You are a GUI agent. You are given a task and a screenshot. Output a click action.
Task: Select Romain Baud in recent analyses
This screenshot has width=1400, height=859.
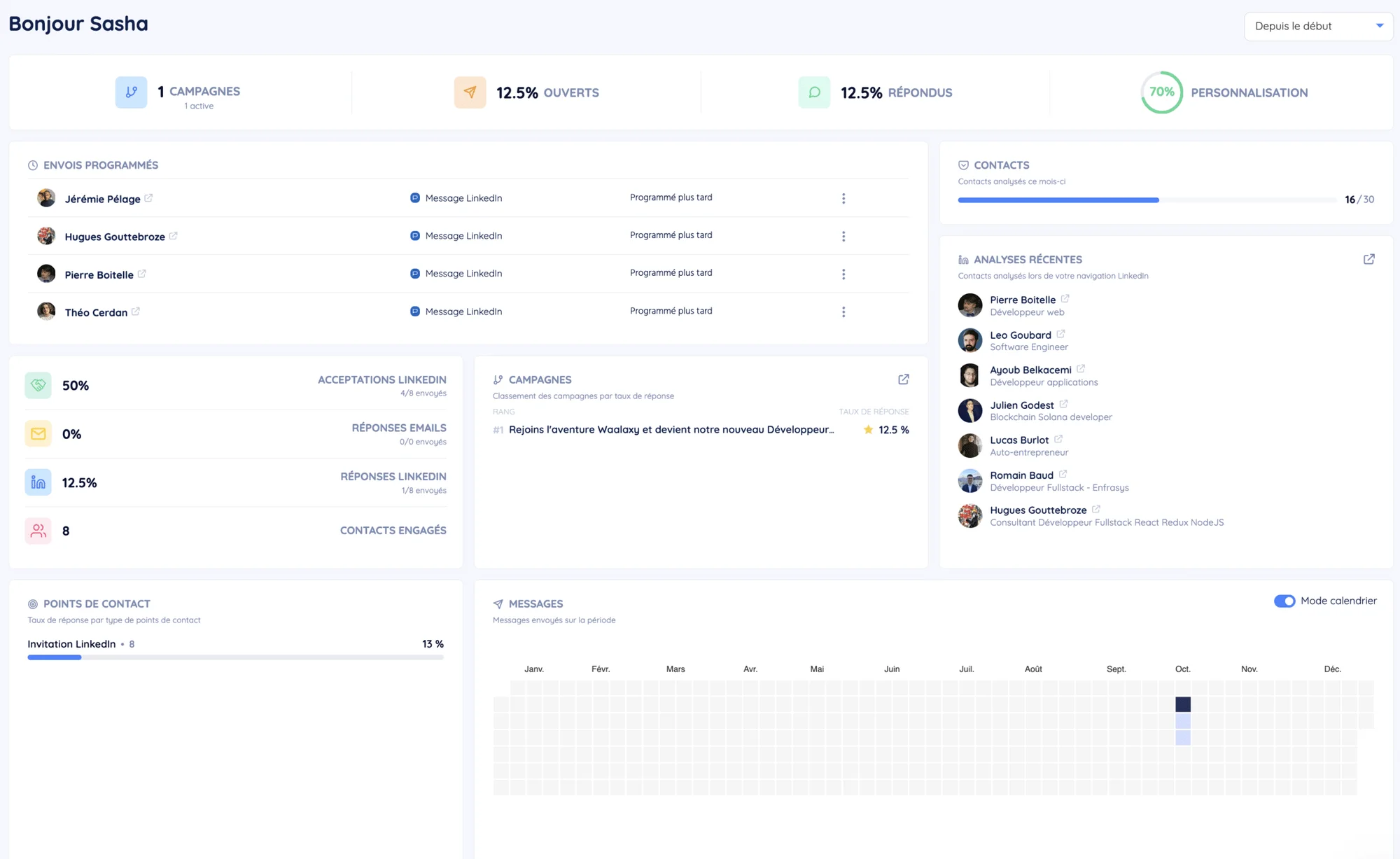pyautogui.click(x=1021, y=475)
